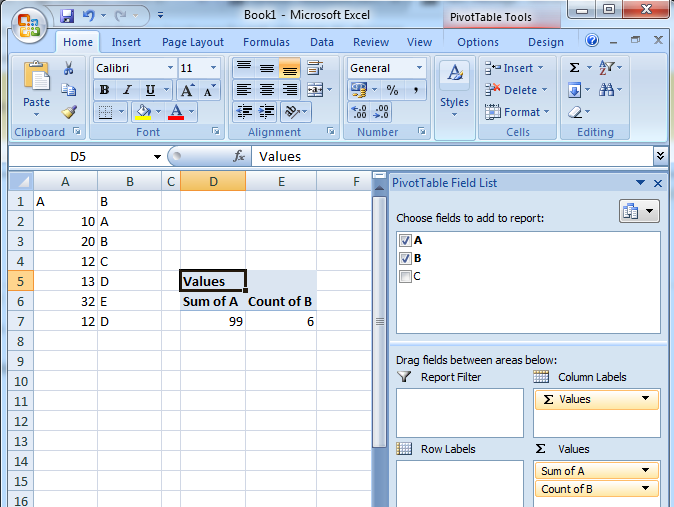Close the PivotTable Field List pane

click(658, 183)
